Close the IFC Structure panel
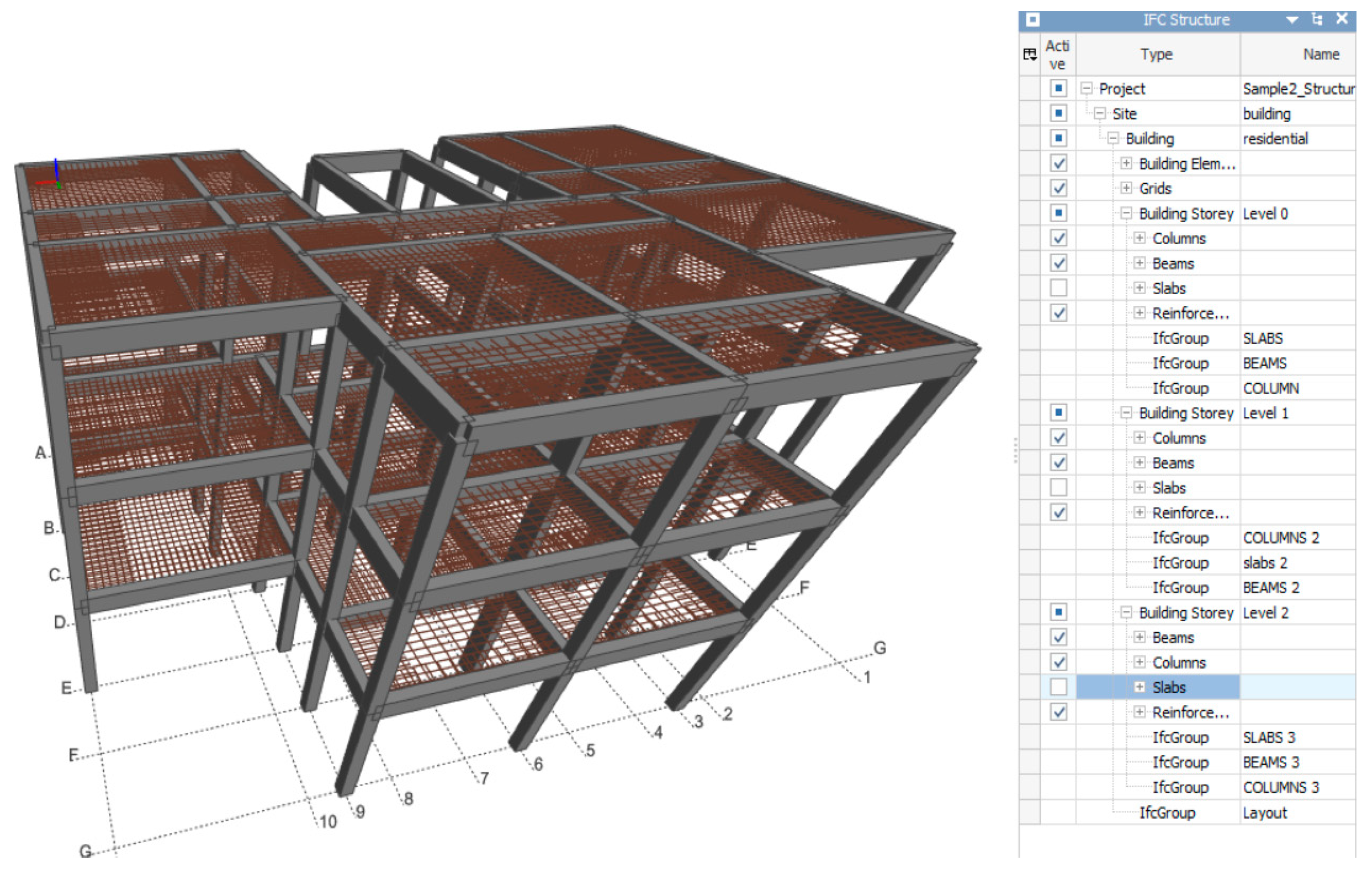The width and height of the screenshot is (1372, 880). 1342,19
